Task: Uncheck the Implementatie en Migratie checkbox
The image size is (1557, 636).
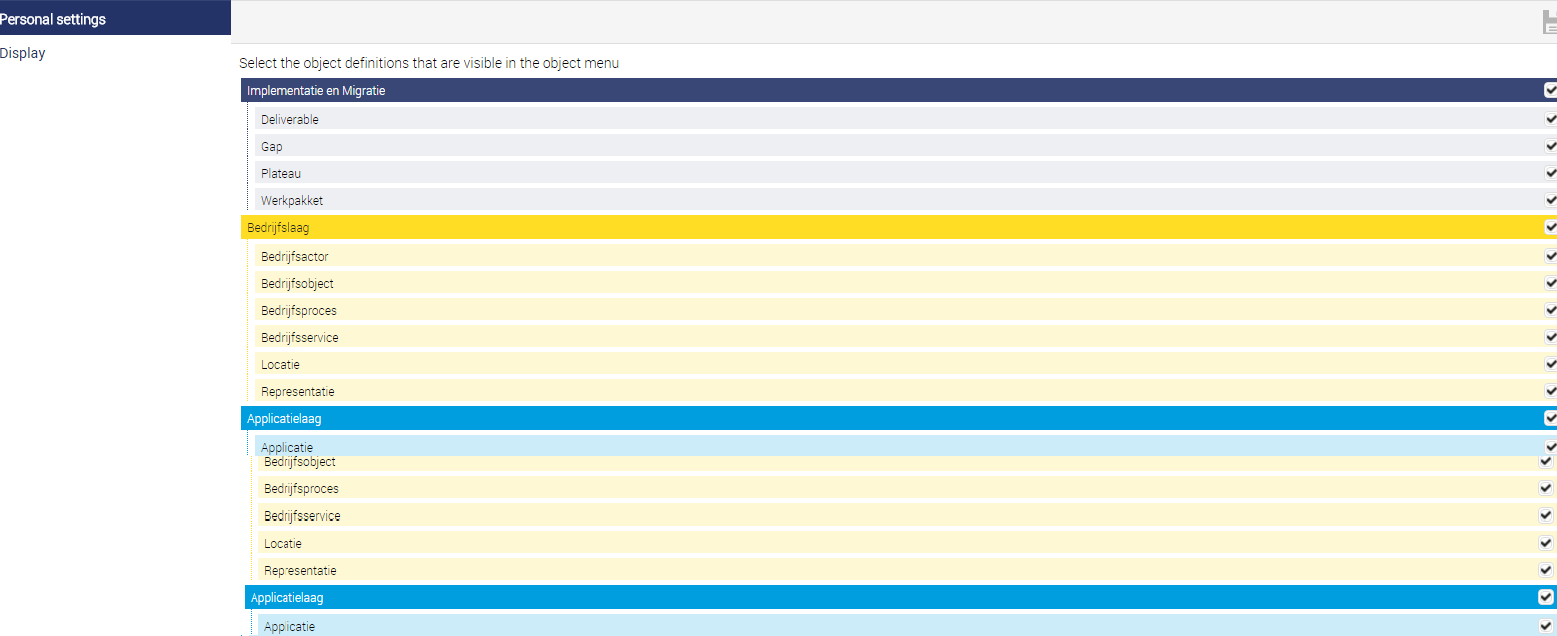Action: 1550,90
